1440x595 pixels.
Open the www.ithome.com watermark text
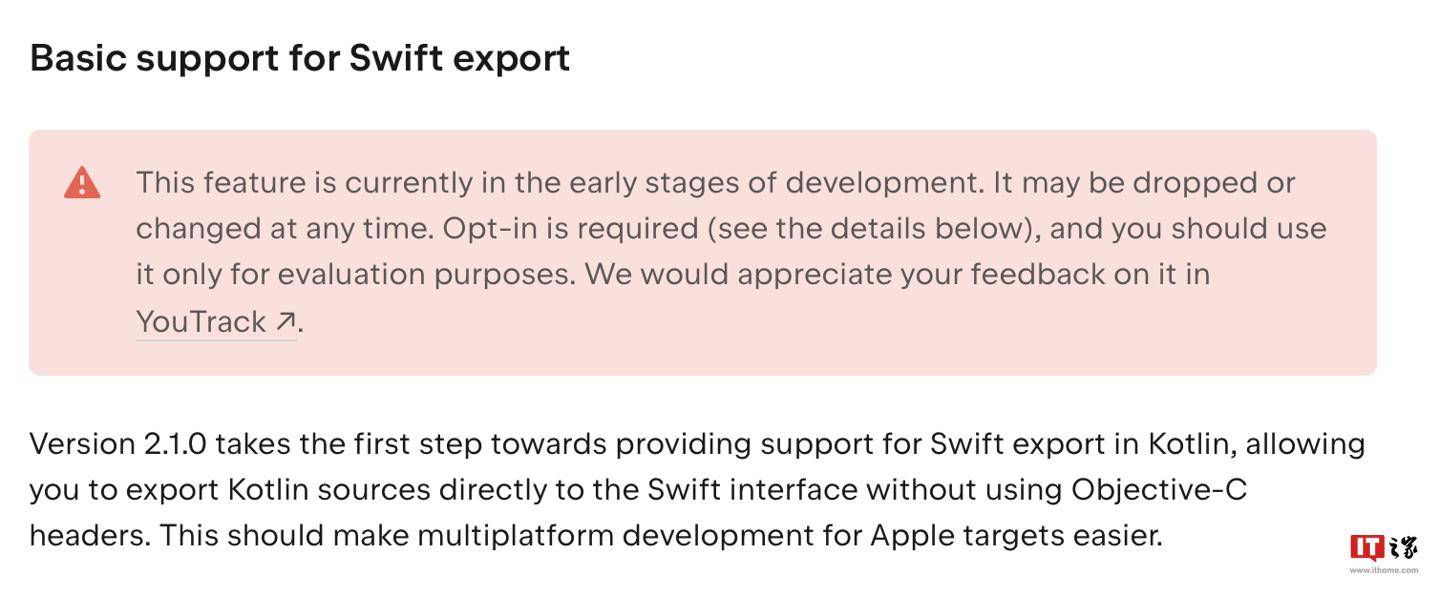point(1384,570)
